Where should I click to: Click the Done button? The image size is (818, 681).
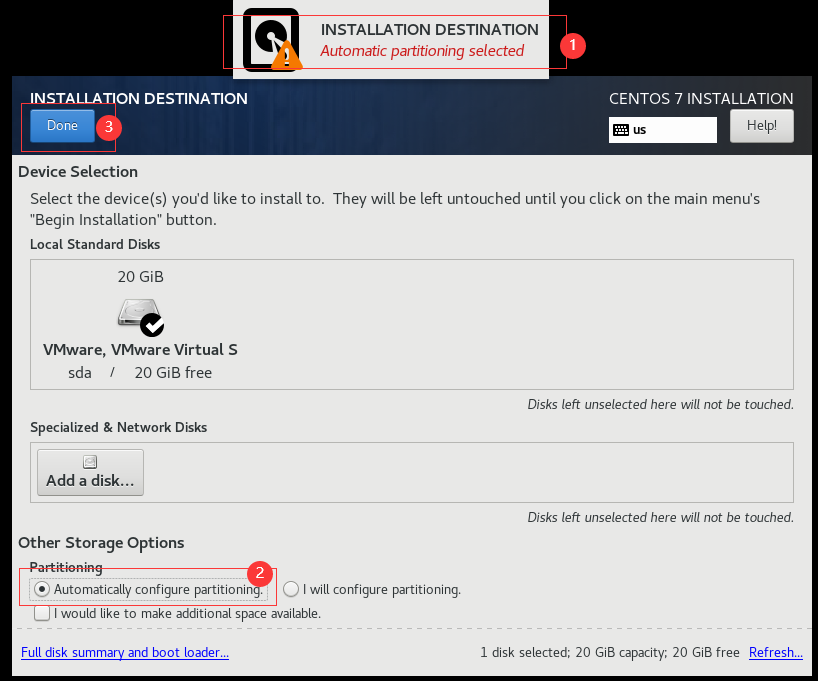coord(60,125)
